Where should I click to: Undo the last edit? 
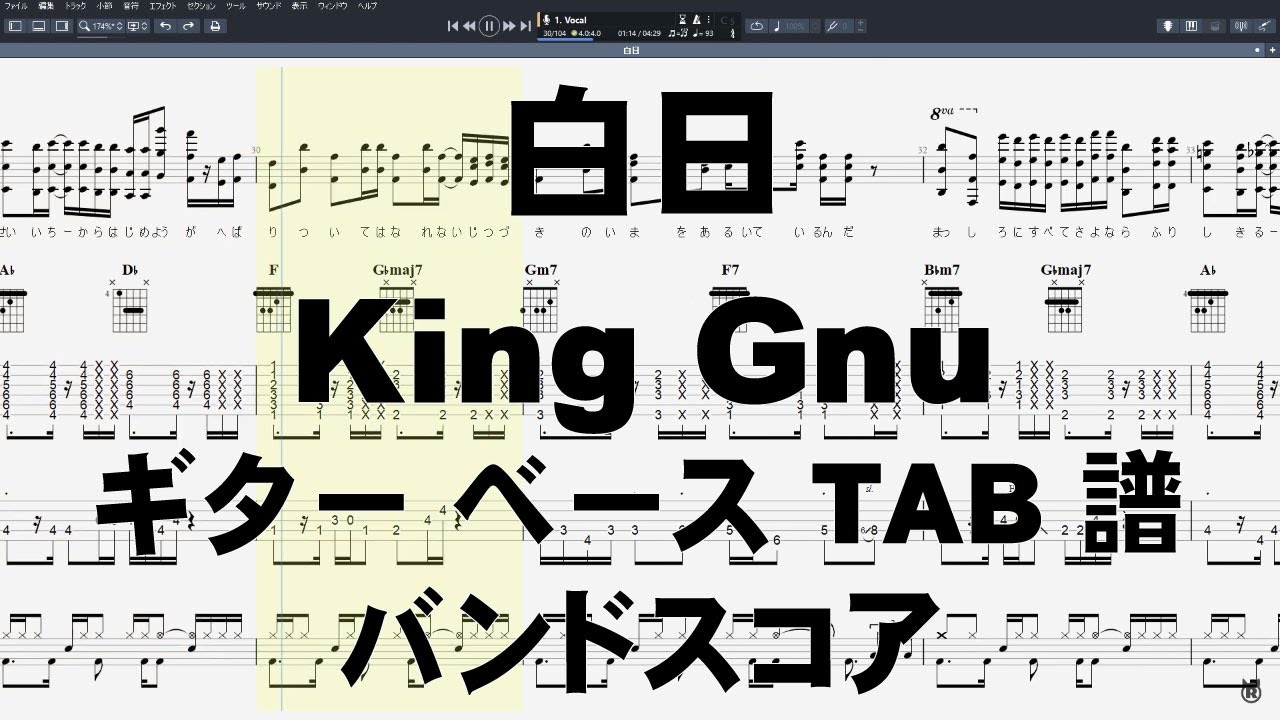[x=165, y=26]
